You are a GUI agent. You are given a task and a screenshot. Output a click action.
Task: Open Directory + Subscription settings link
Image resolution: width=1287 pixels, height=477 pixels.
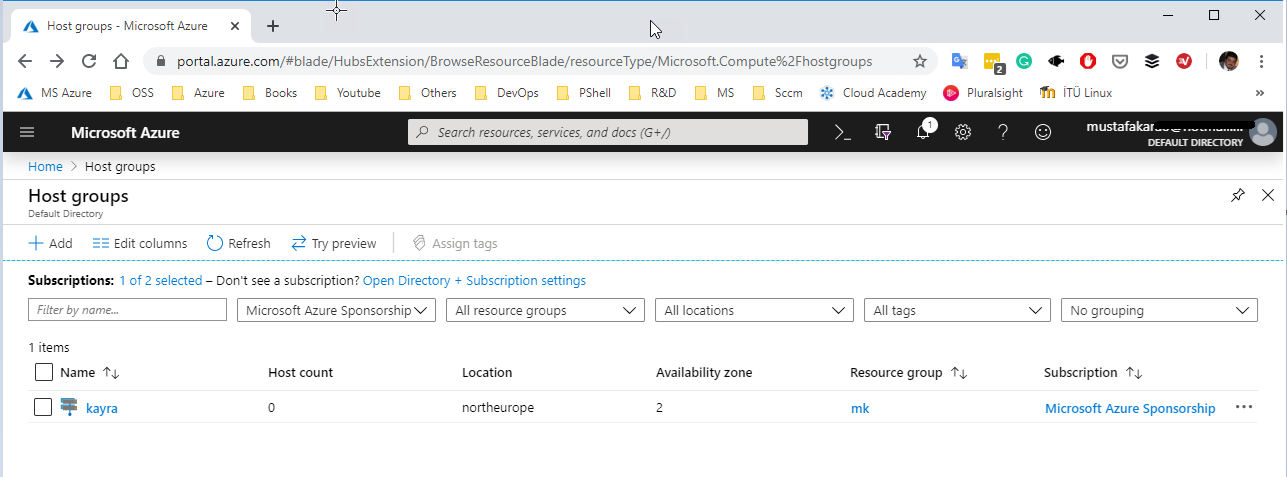[x=474, y=281]
